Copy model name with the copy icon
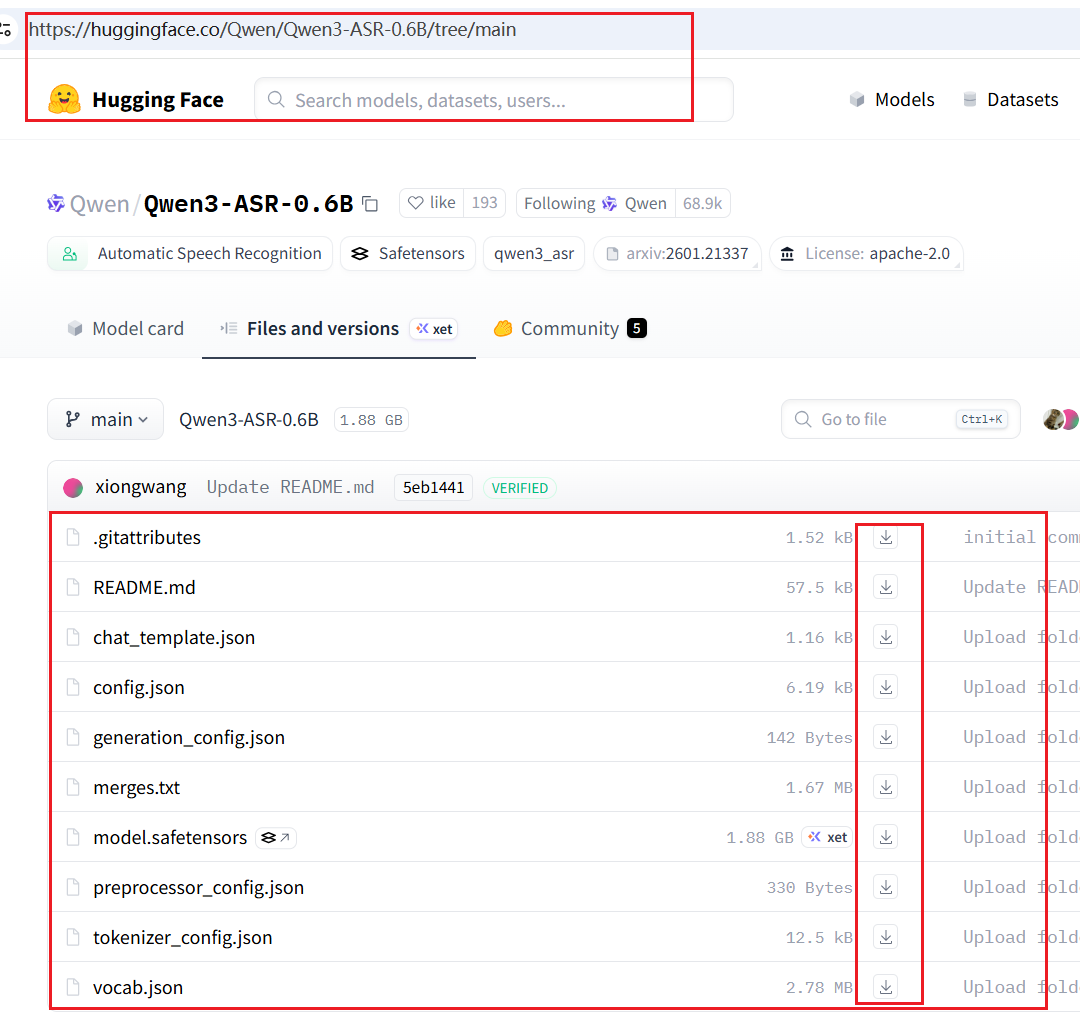Viewport: 1080px width, 1030px height. click(370, 204)
